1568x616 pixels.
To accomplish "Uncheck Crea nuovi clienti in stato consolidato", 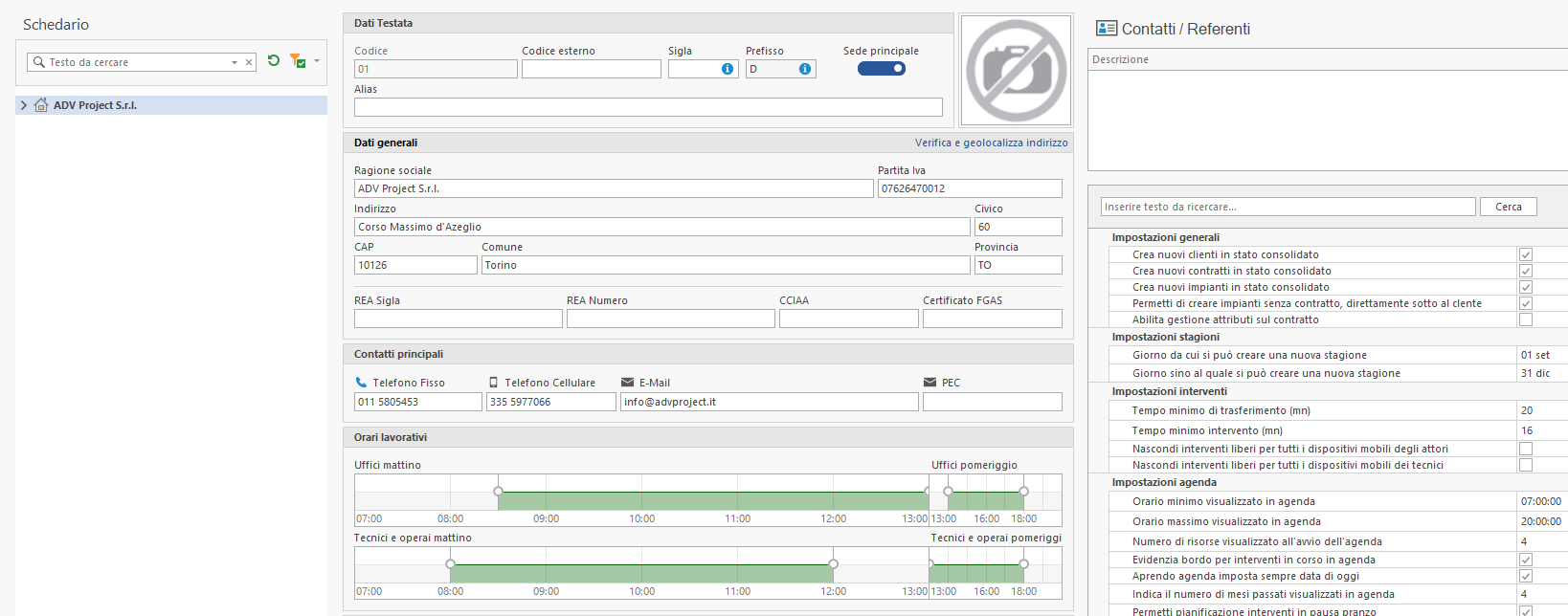I will (1526, 254).
